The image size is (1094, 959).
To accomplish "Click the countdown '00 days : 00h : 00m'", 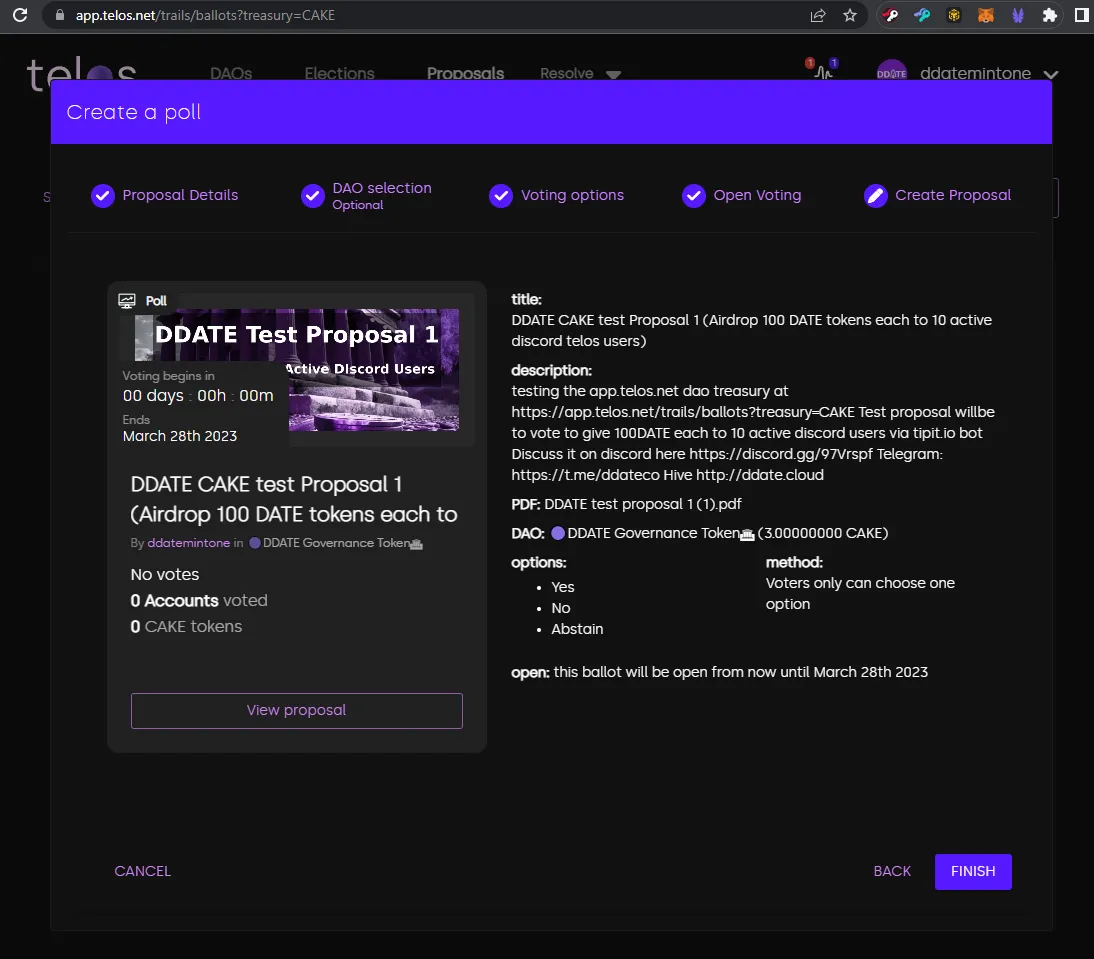I will [198, 395].
